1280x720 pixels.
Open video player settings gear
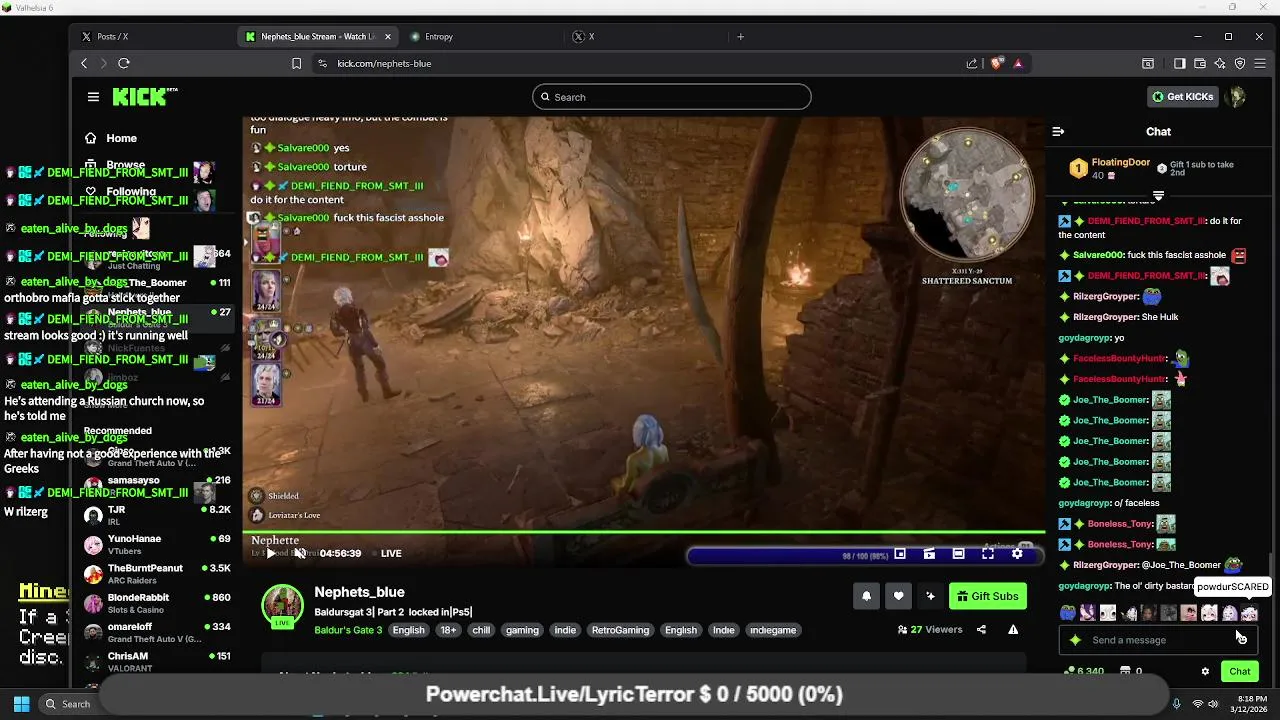tap(1017, 553)
